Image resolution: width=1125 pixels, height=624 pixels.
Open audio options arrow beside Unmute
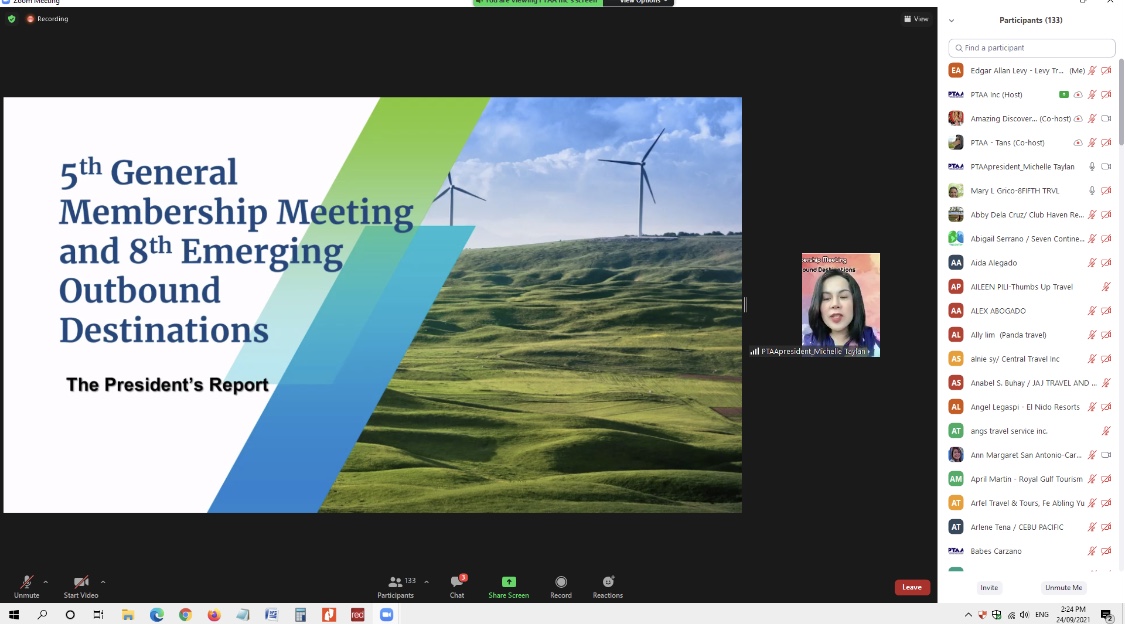45,582
